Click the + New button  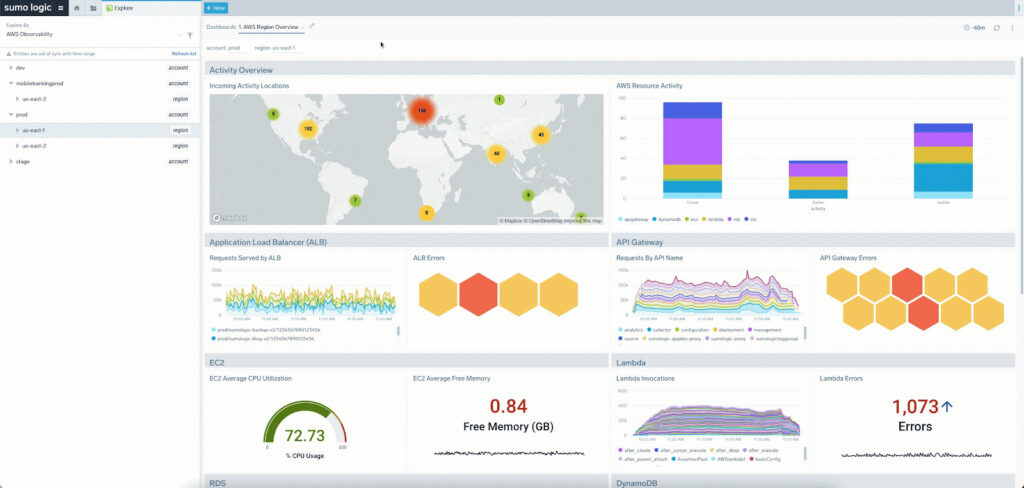pyautogui.click(x=216, y=8)
